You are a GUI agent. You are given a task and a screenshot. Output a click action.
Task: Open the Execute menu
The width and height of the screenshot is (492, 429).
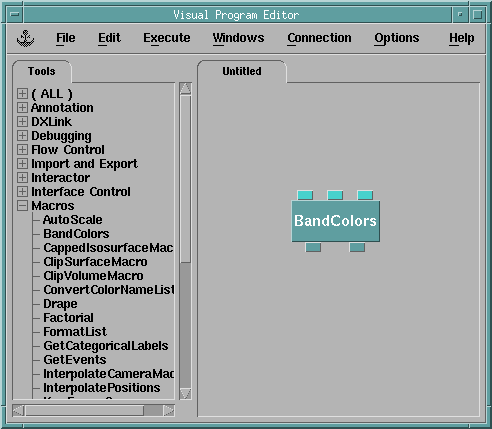167,38
